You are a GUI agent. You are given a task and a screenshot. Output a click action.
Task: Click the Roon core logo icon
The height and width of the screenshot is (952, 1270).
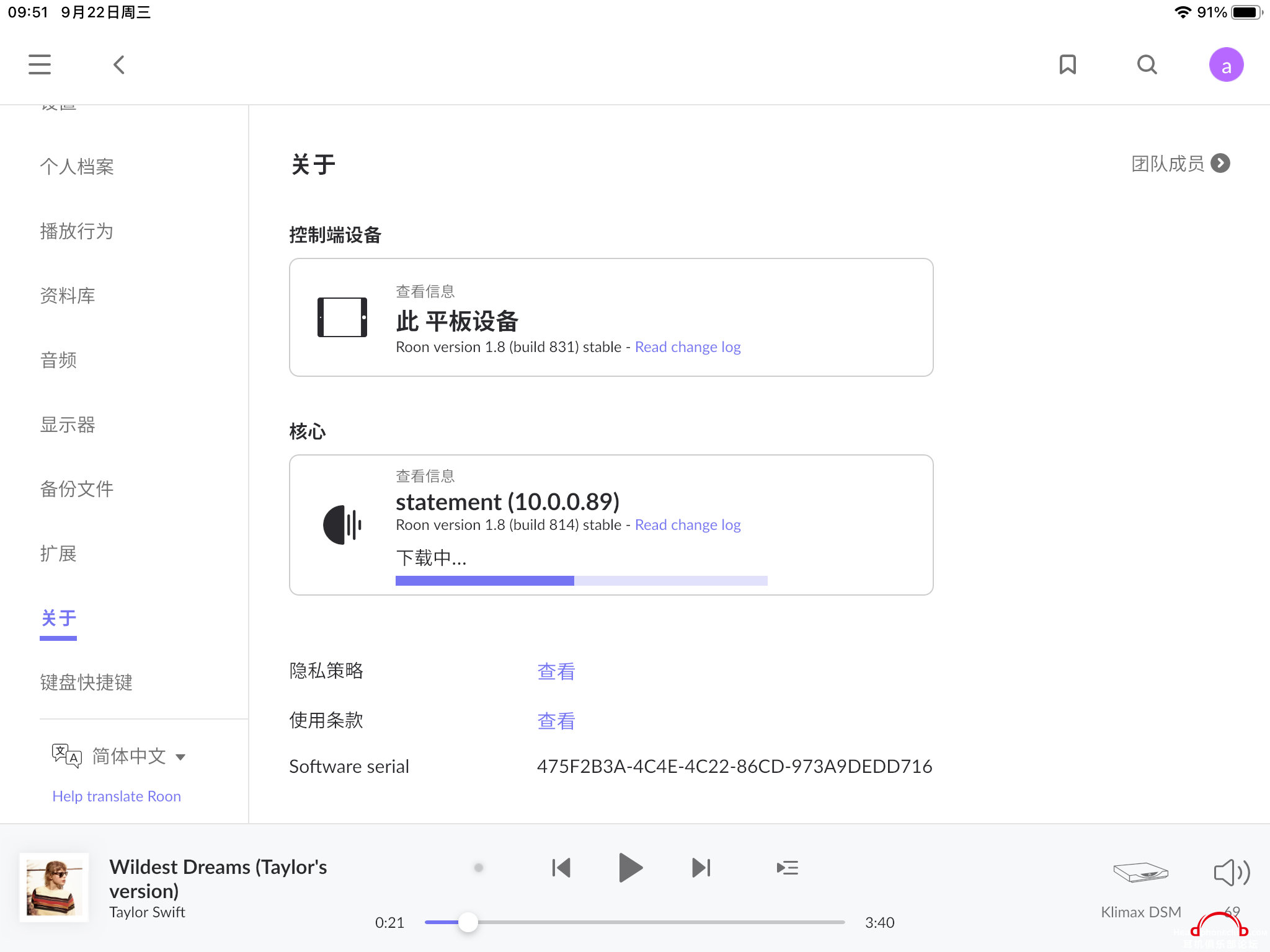[x=342, y=525]
